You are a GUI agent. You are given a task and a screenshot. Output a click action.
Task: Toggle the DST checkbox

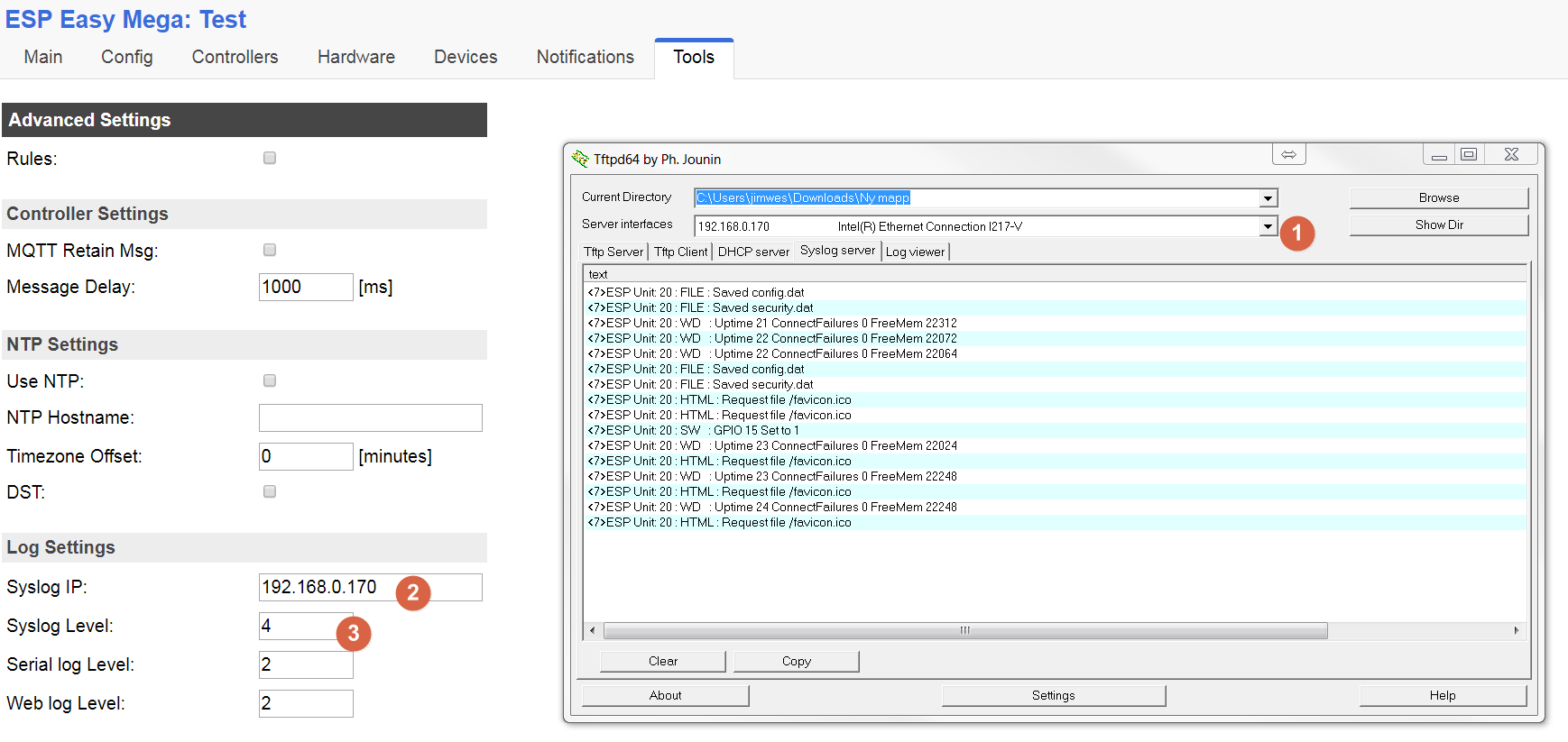(270, 491)
